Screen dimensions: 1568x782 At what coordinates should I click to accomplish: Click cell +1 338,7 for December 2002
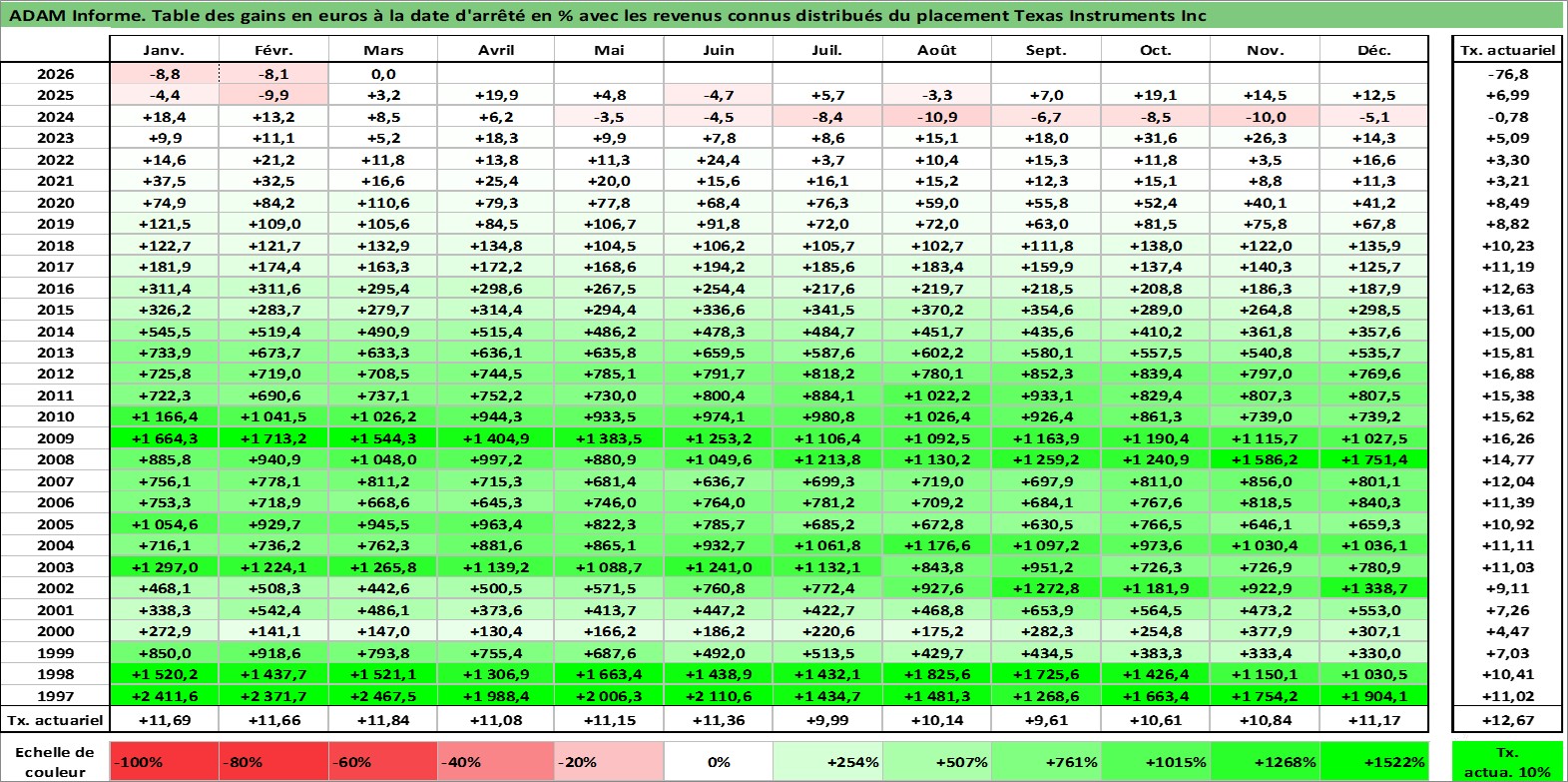tap(1373, 588)
